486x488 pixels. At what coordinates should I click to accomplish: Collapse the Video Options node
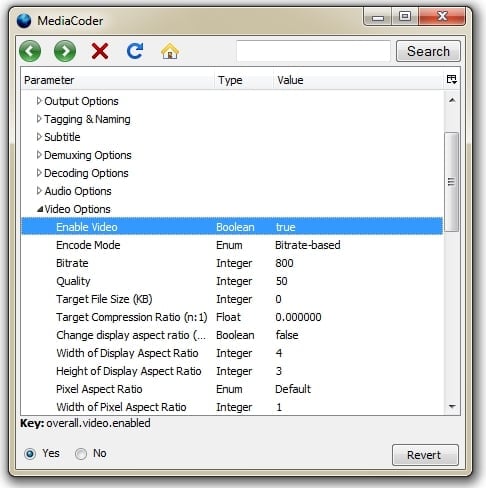coord(40,209)
